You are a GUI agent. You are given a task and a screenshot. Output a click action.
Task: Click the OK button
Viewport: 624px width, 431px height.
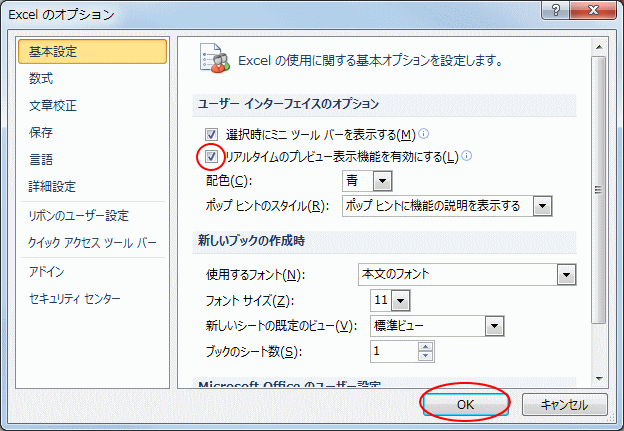pos(465,405)
